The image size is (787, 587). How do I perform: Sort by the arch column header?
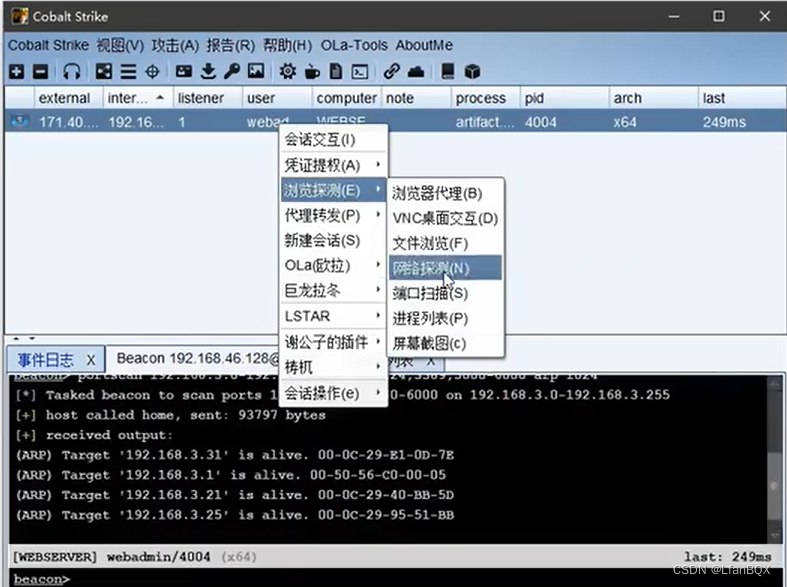[x=653, y=98]
